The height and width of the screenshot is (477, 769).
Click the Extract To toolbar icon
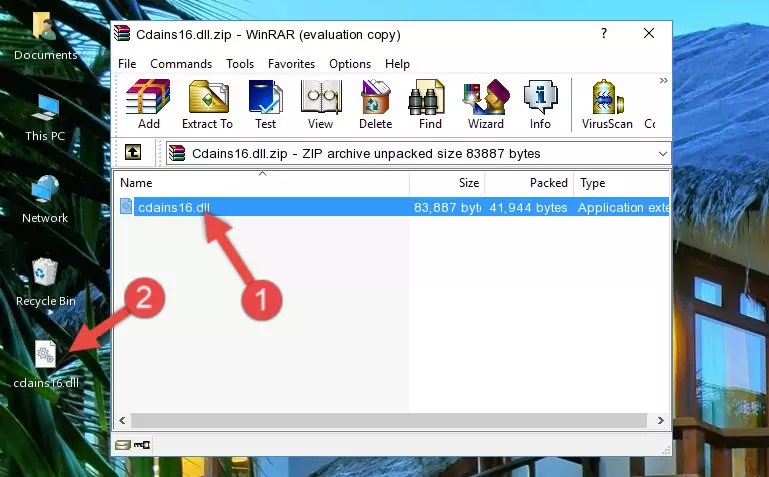click(207, 104)
